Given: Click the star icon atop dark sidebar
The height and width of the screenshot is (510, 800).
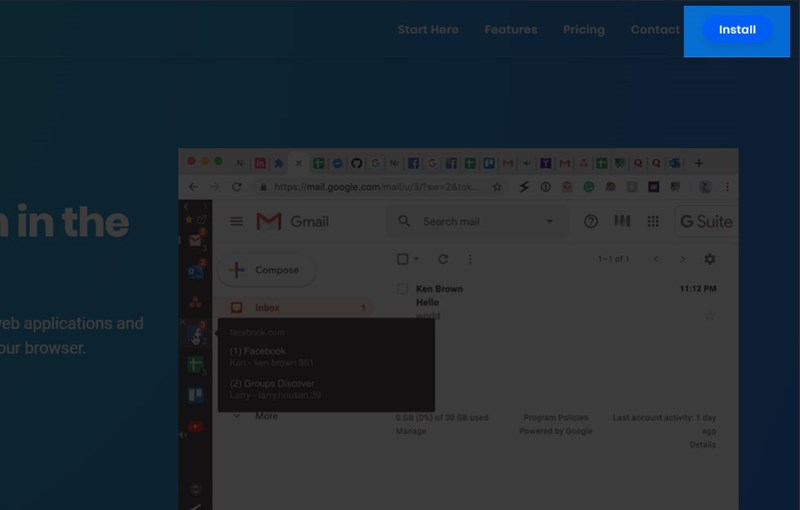Looking at the screenshot, I should 189,219.
